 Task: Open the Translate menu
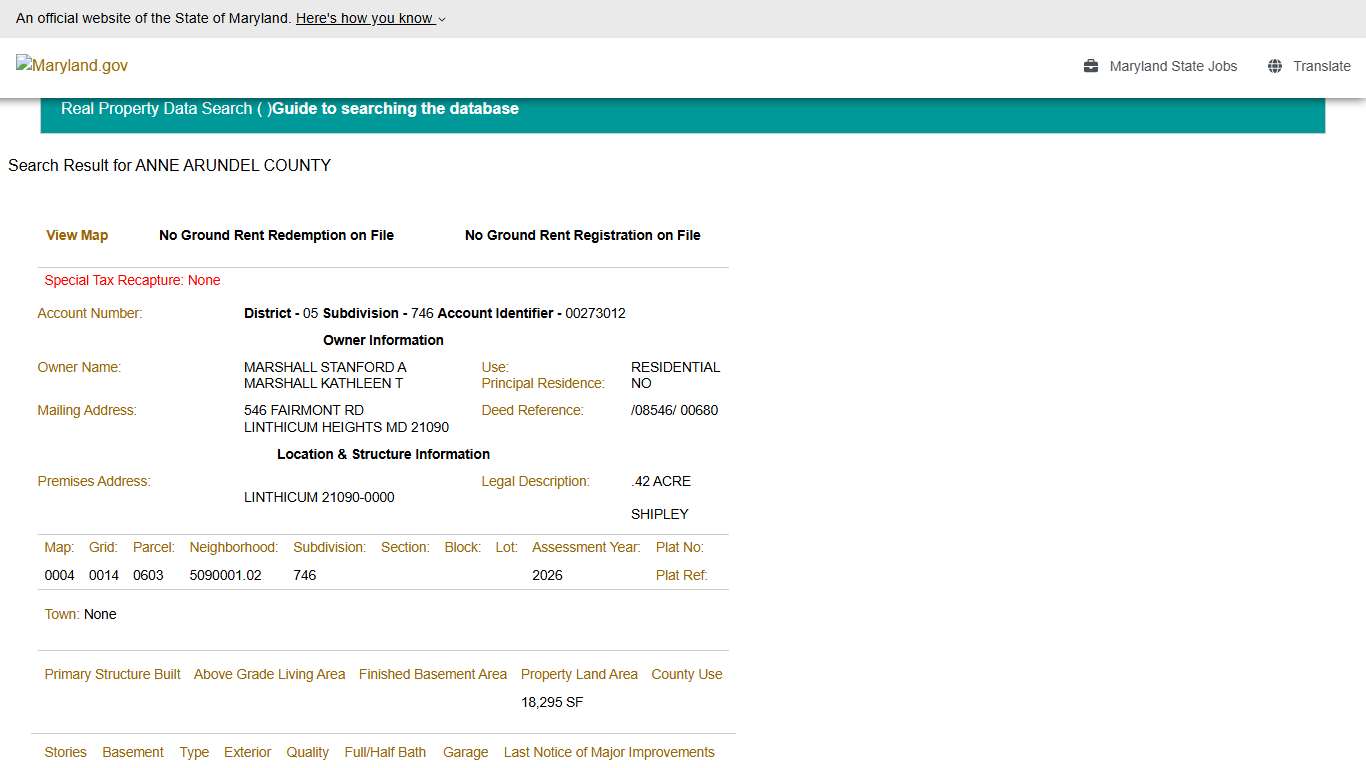pos(1321,66)
